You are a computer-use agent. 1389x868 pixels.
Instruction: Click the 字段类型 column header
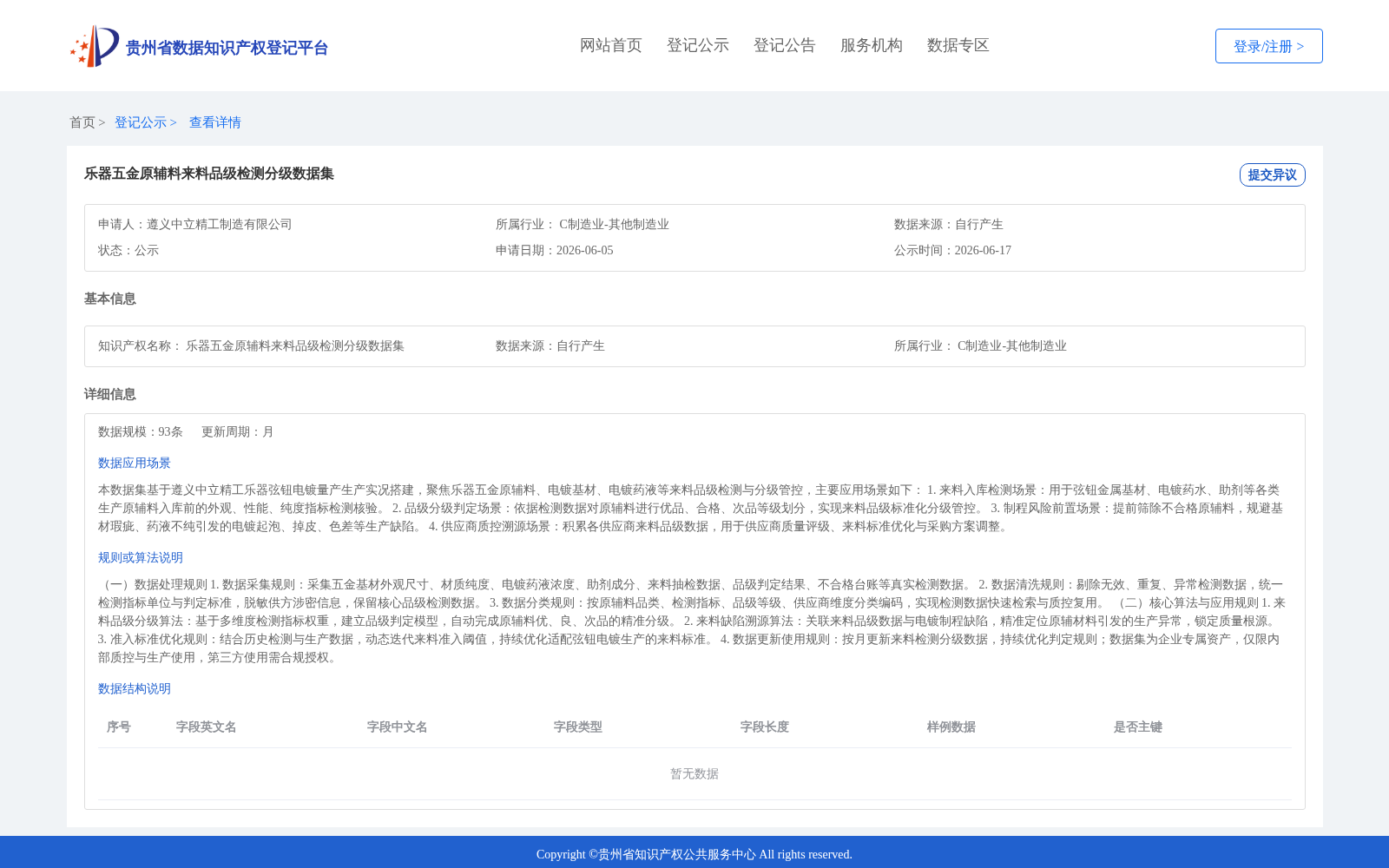pyautogui.click(x=578, y=727)
